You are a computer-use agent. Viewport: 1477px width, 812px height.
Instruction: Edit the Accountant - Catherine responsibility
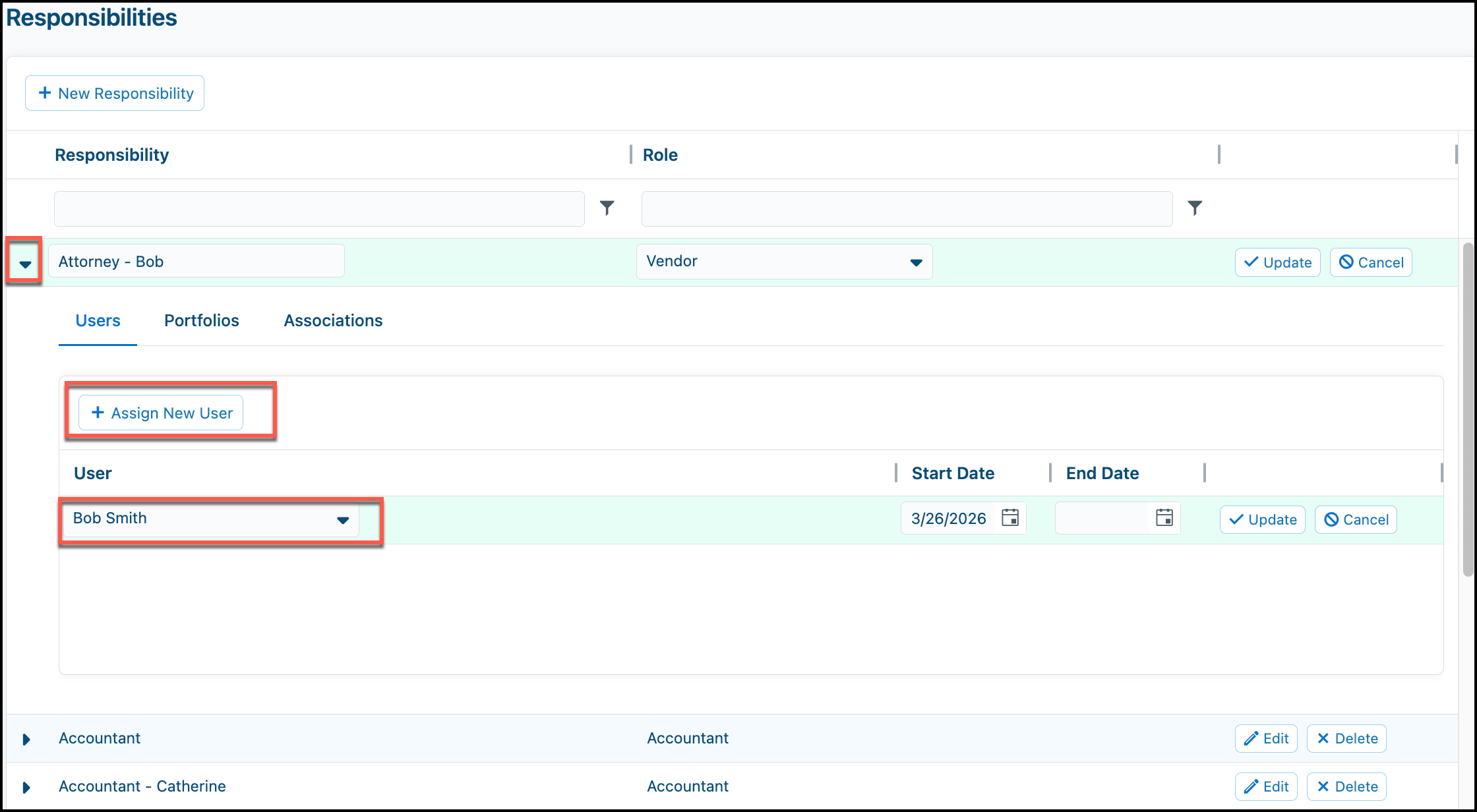pyautogui.click(x=1266, y=786)
